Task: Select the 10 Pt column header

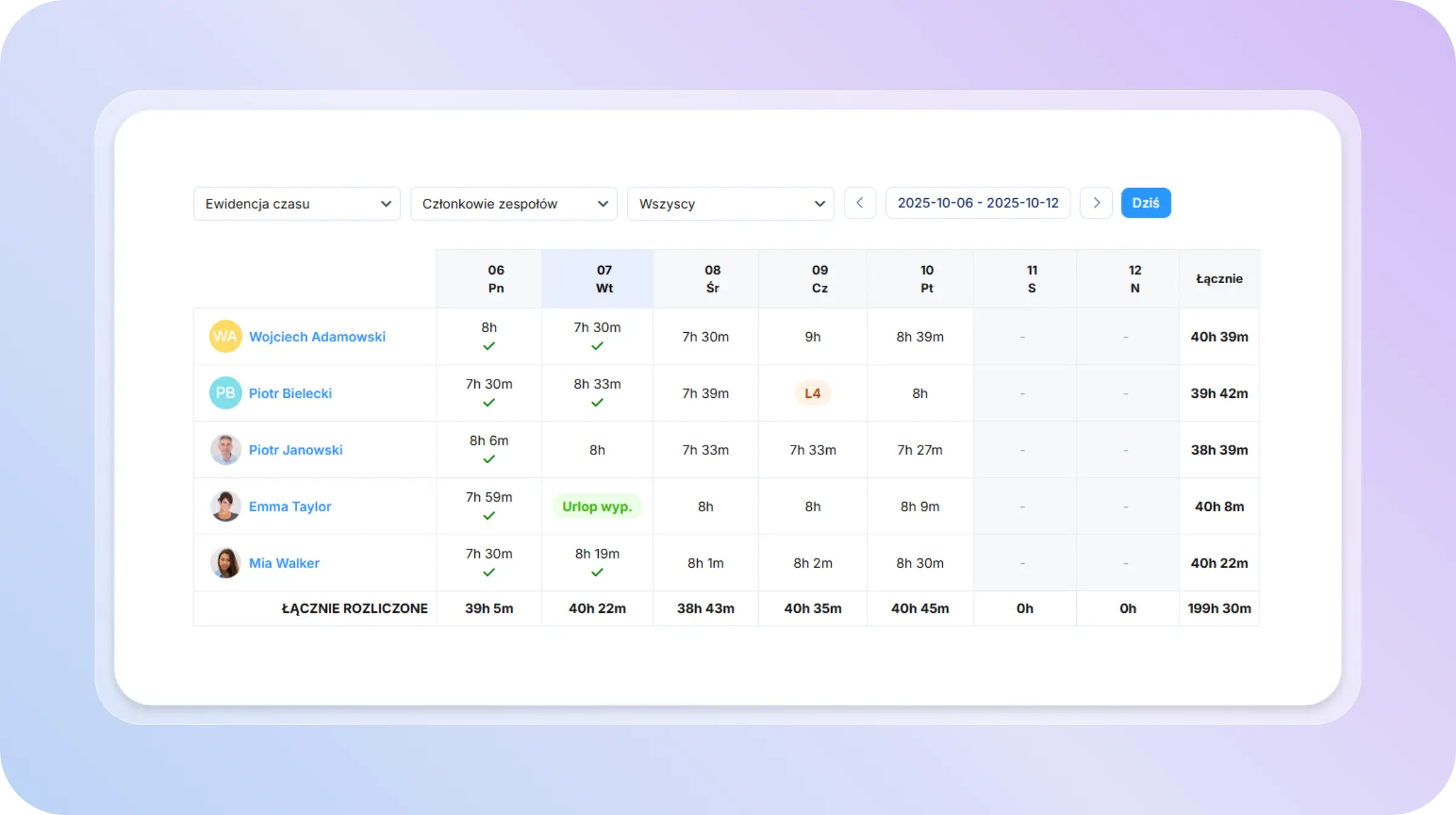Action: 926,279
